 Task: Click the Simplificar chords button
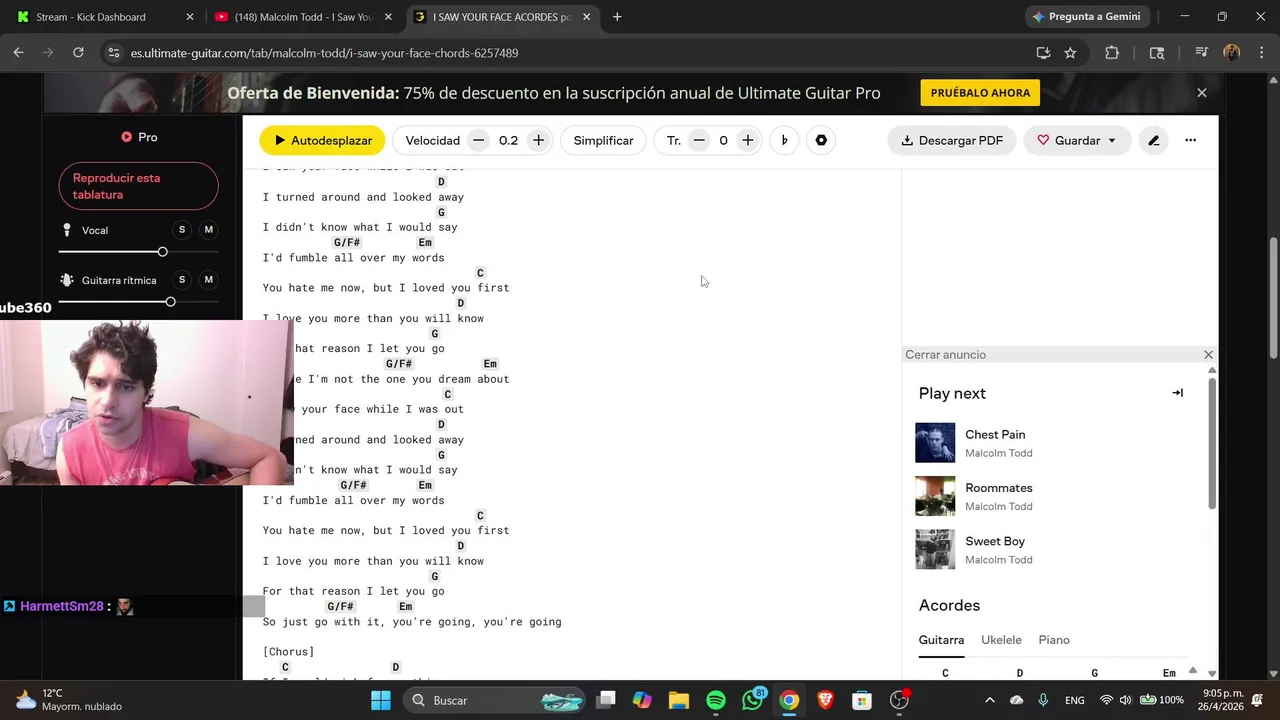603,141
